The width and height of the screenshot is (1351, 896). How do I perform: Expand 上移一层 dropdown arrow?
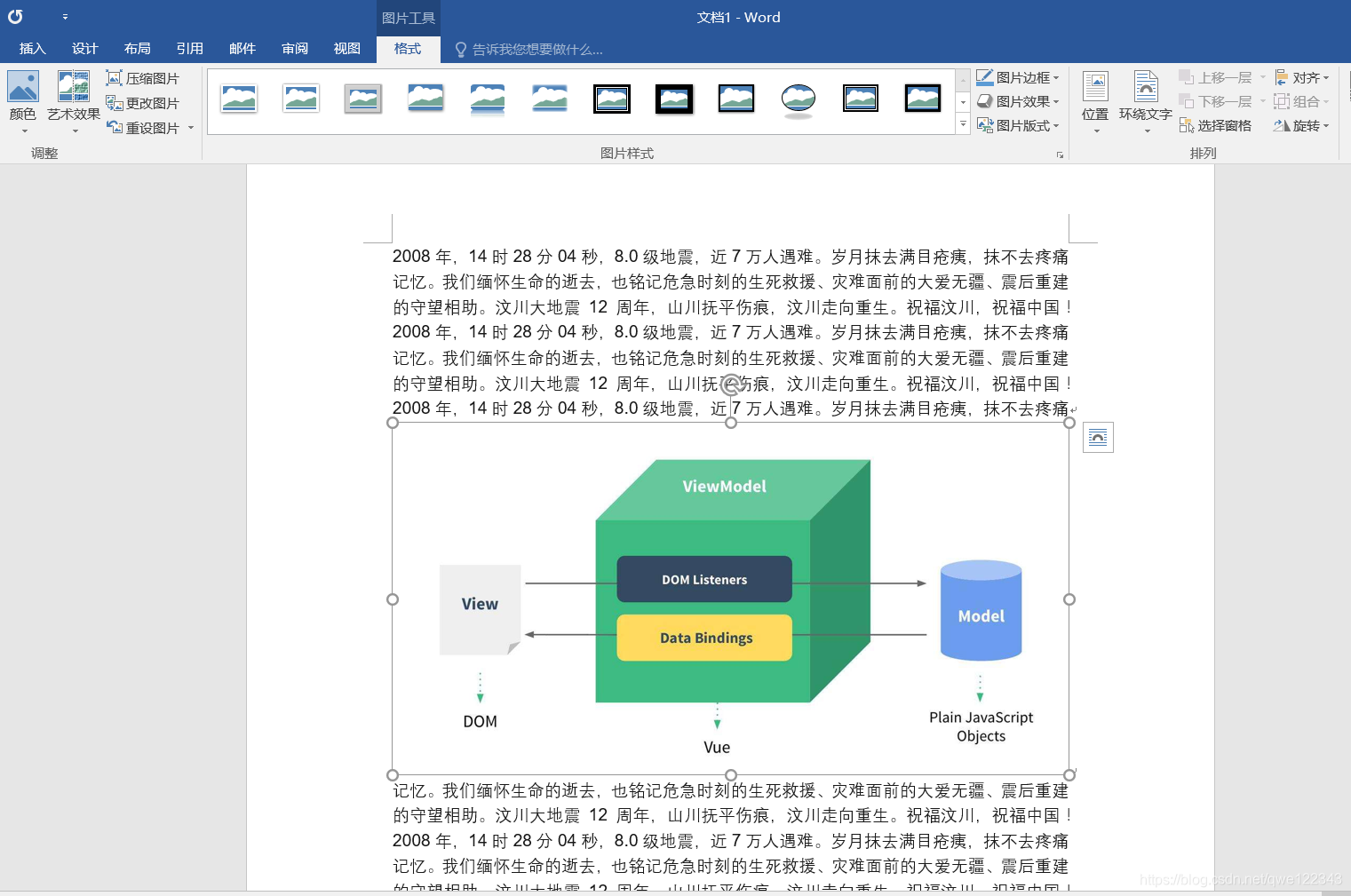[x=1262, y=77]
